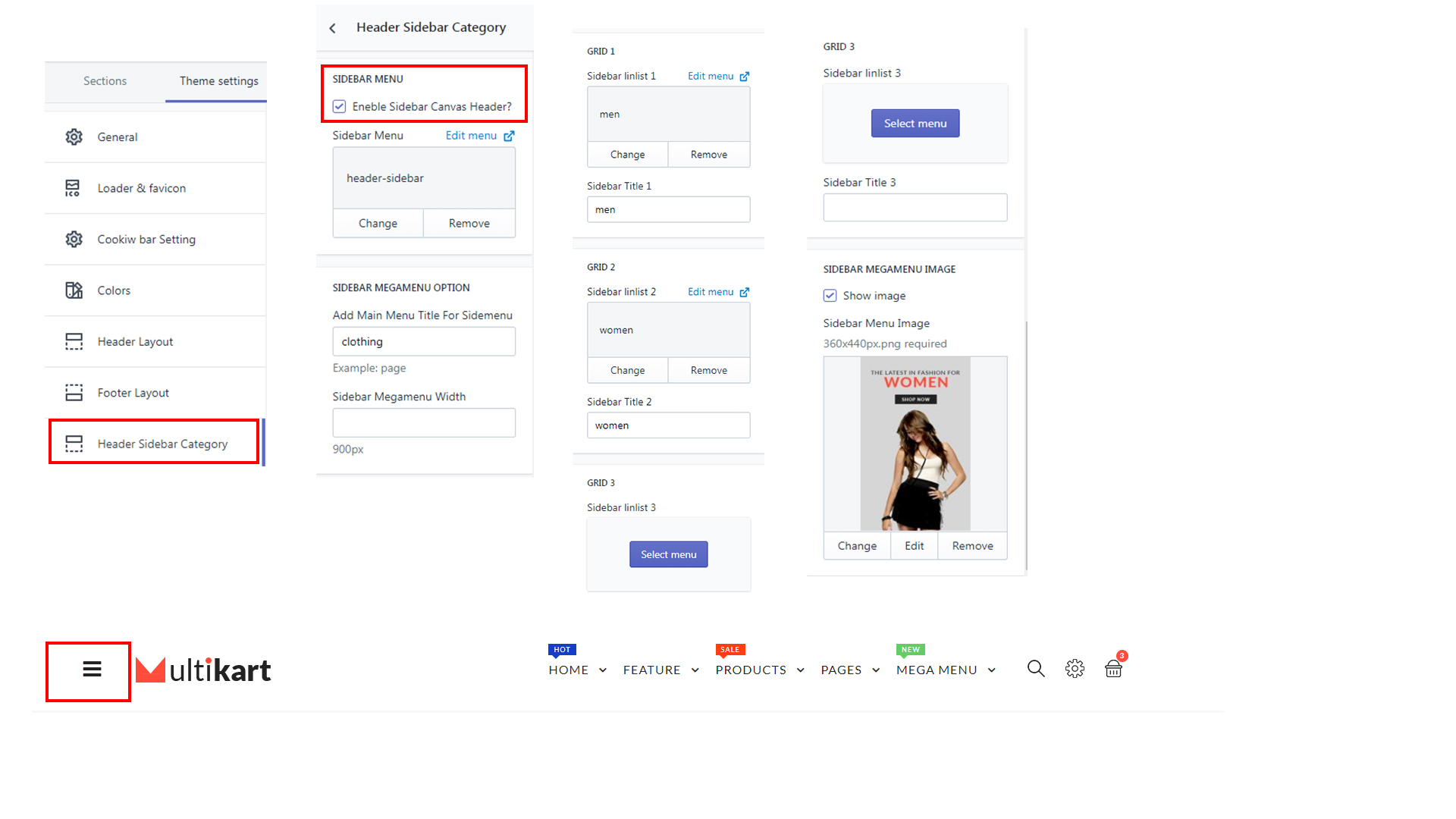This screenshot has height=819, width=1456.
Task: Click Edit menu link for Sidebar linlist 1
Action: point(711,77)
